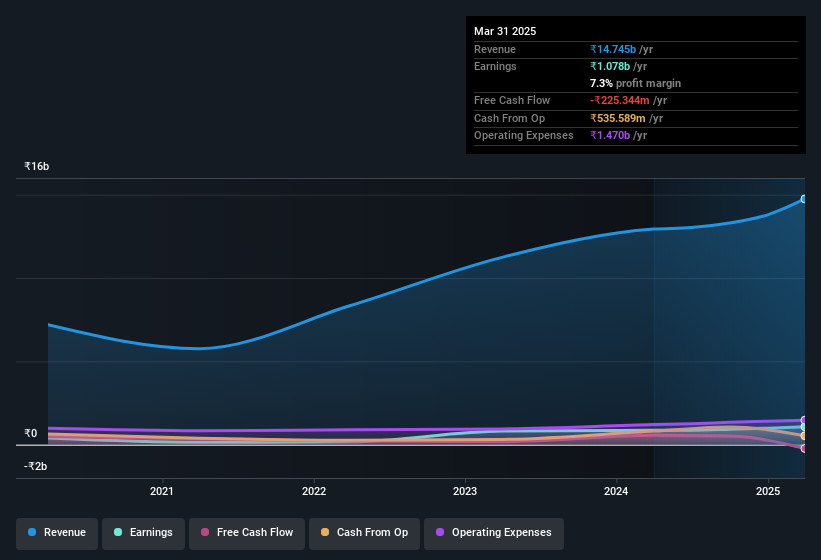The width and height of the screenshot is (821, 560).
Task: Click the ₹14.745b revenue value in tooltip
Action: coord(613,49)
